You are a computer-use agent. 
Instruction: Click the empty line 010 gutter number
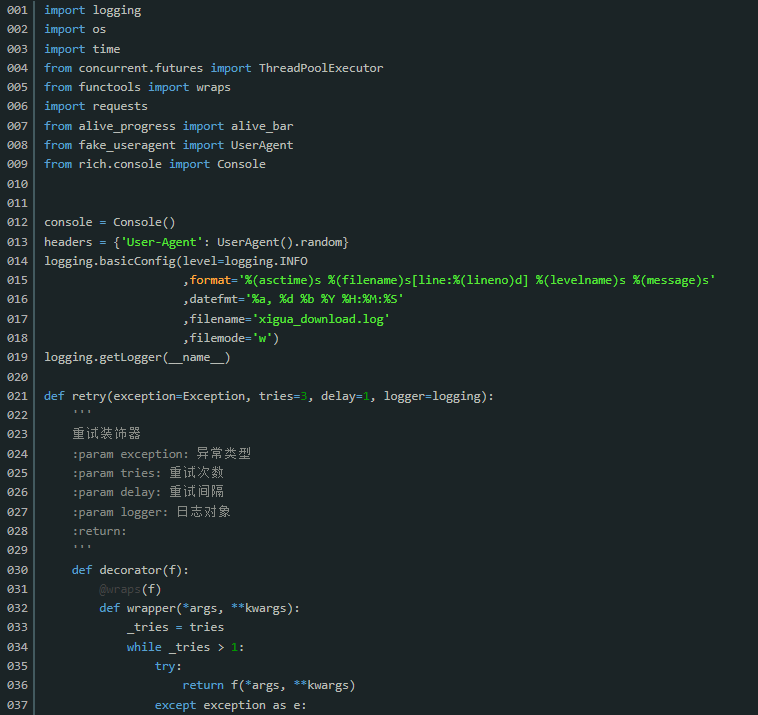(x=17, y=184)
